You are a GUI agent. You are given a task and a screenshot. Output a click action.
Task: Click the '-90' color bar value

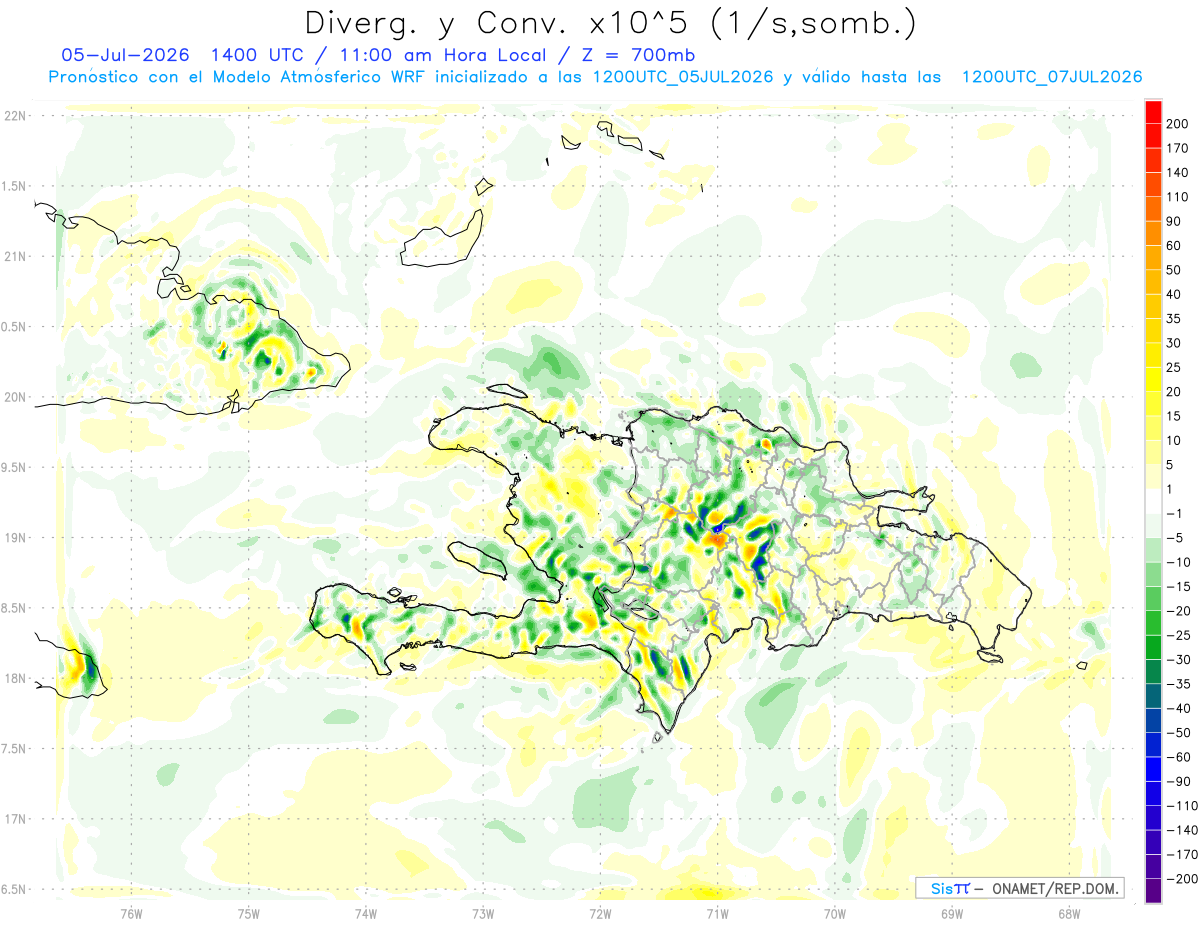(1178, 782)
